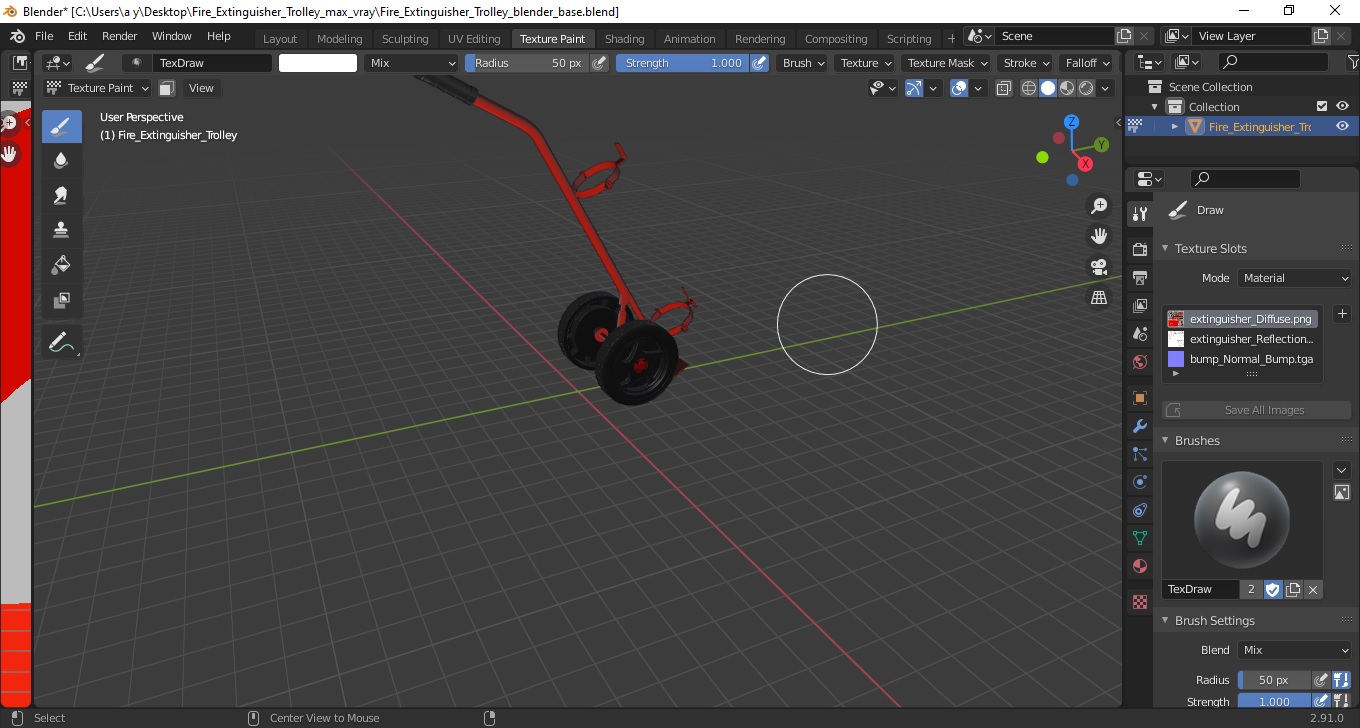Screen dimensions: 1360x728
Task: Select the Clone stamp tool
Action: 61,230
